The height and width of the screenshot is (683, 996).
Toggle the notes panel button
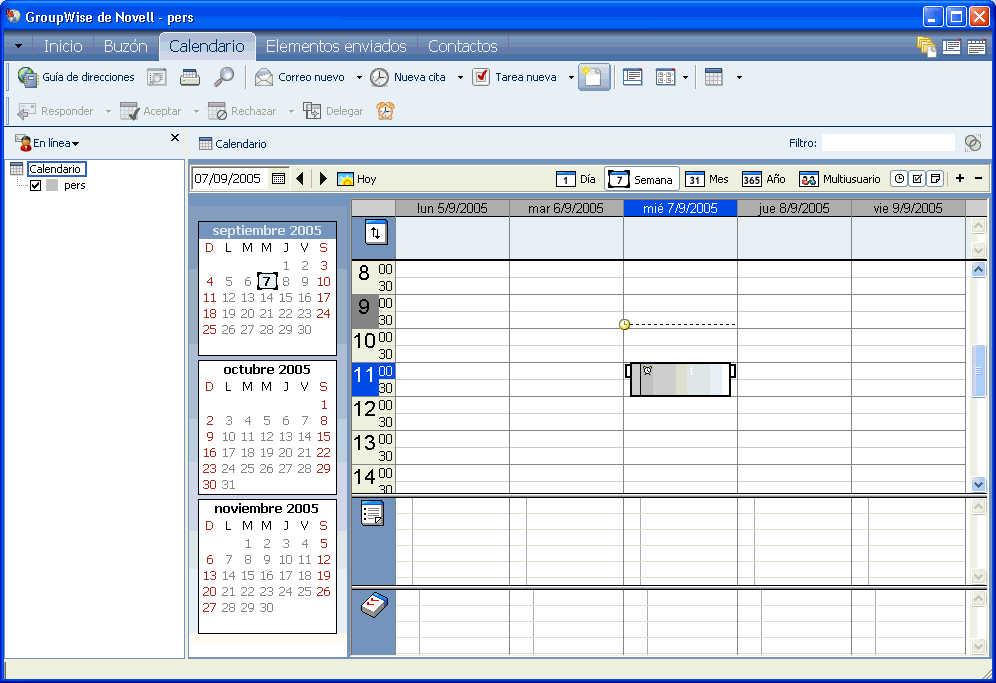click(935, 179)
